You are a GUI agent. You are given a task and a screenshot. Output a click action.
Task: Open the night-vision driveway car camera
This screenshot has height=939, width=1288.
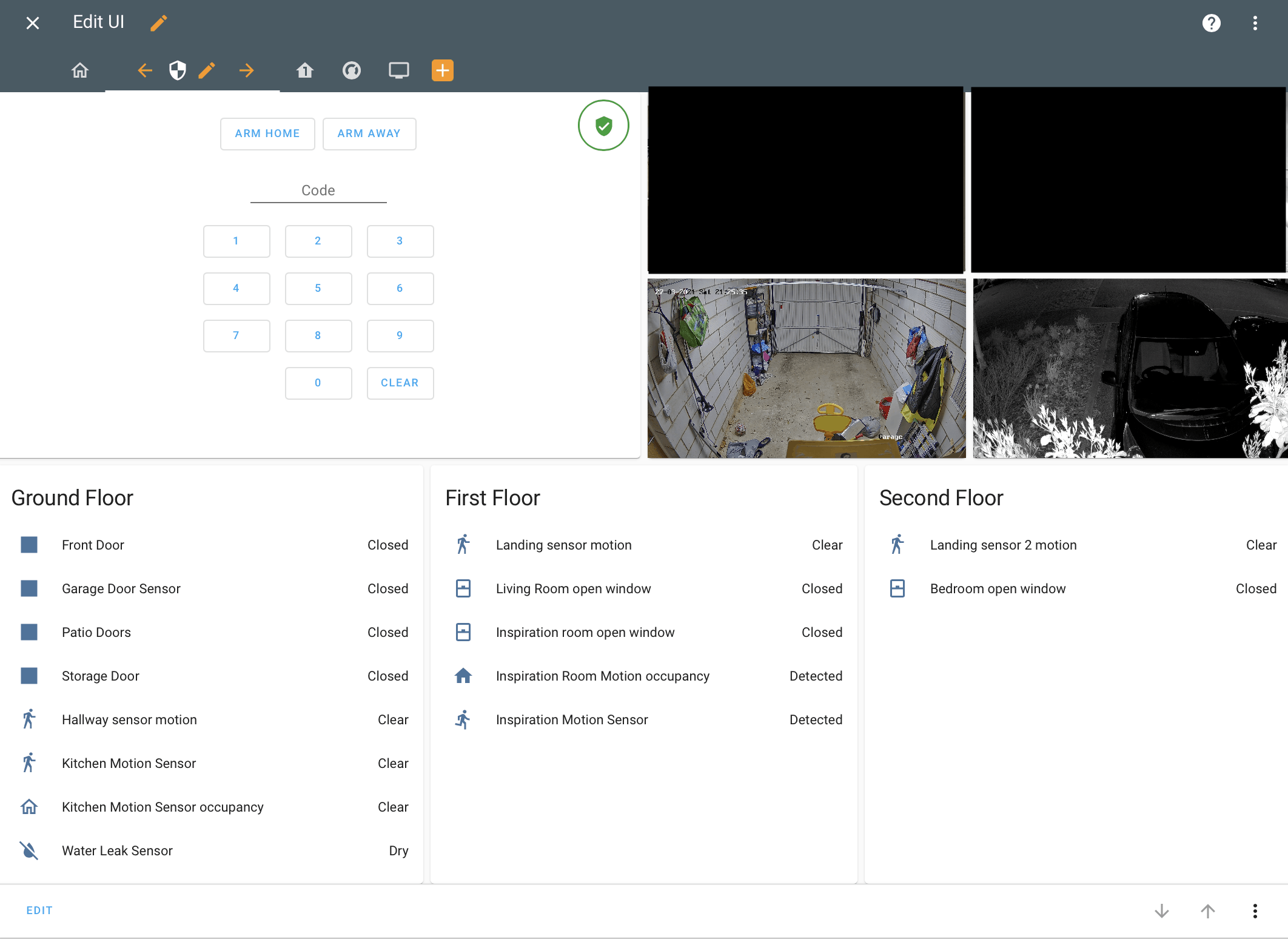pos(1130,368)
